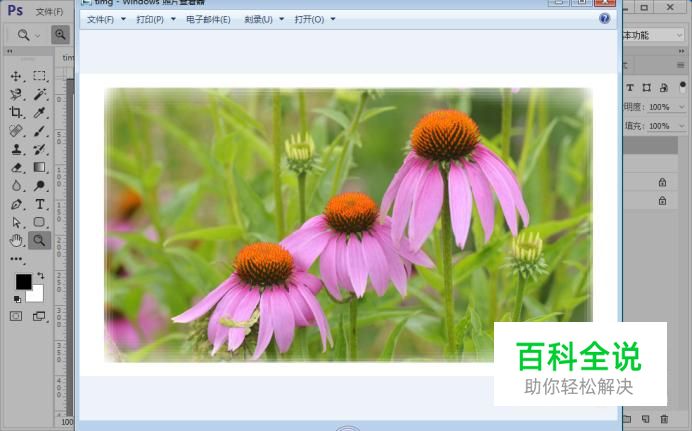Maximize the Photoshop window
The width and height of the screenshot is (692, 431).
(x=644, y=7)
